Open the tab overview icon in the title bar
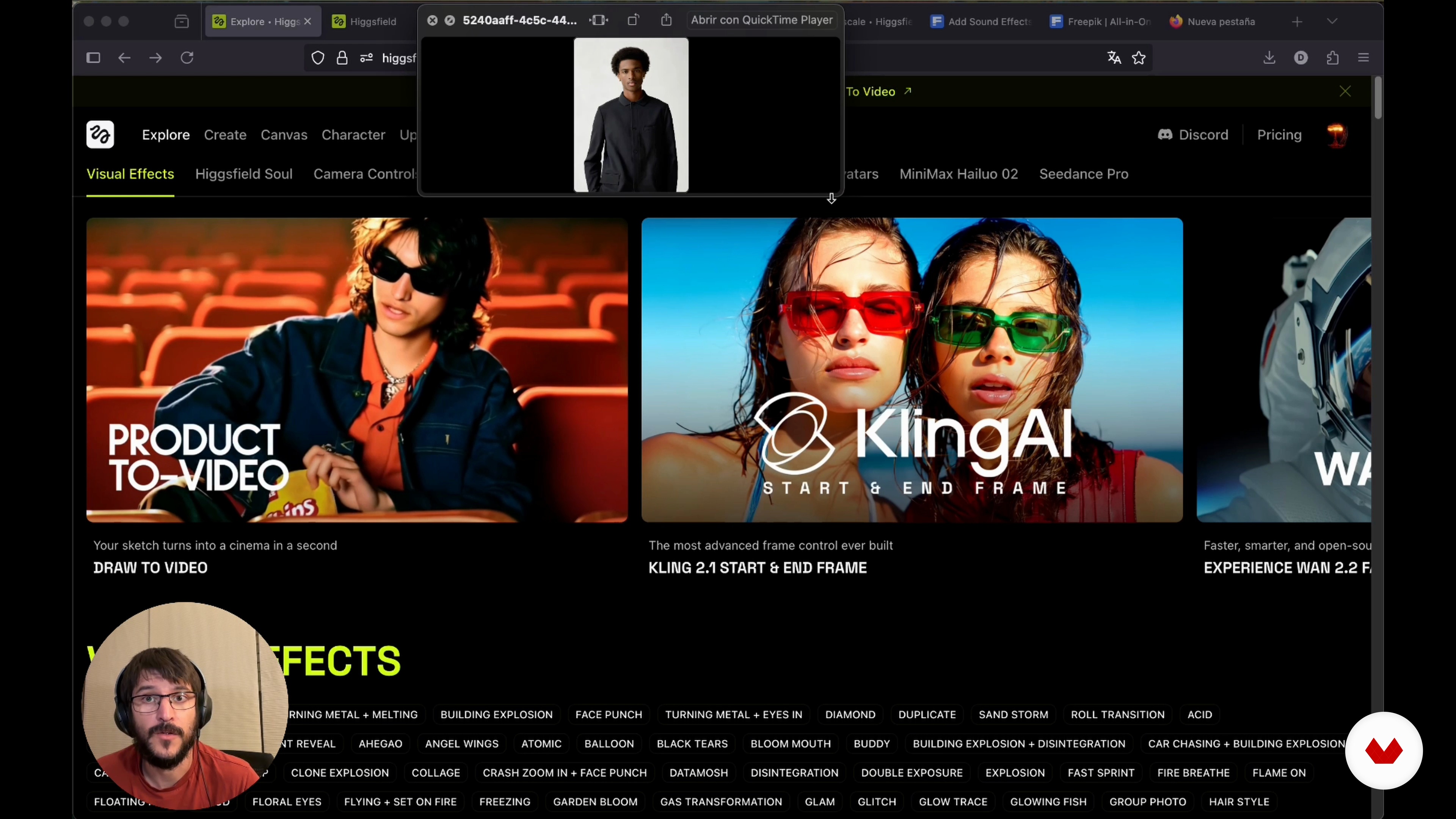Image resolution: width=1456 pixels, height=819 pixels. pyautogui.click(x=182, y=22)
